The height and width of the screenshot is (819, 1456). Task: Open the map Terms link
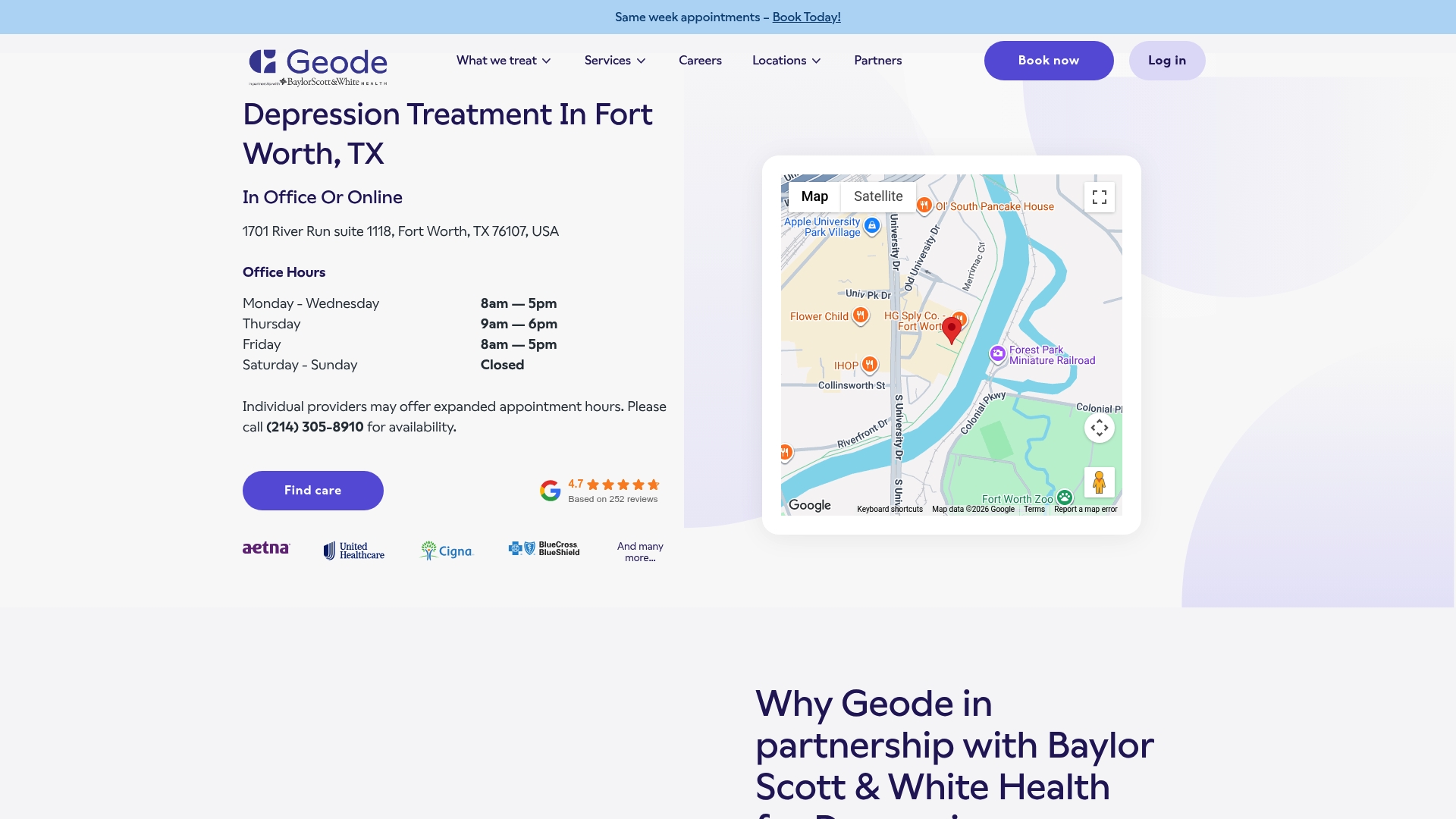1034,510
